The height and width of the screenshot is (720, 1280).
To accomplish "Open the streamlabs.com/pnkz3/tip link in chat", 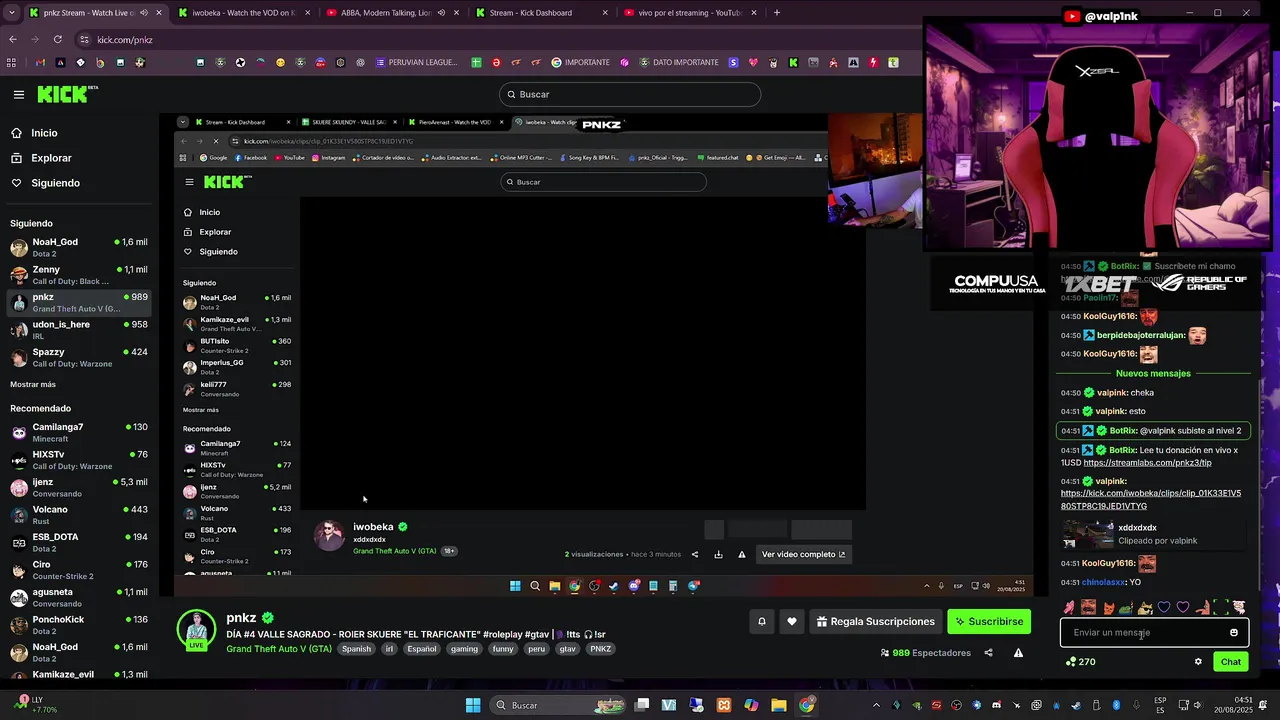I will 1147,463.
